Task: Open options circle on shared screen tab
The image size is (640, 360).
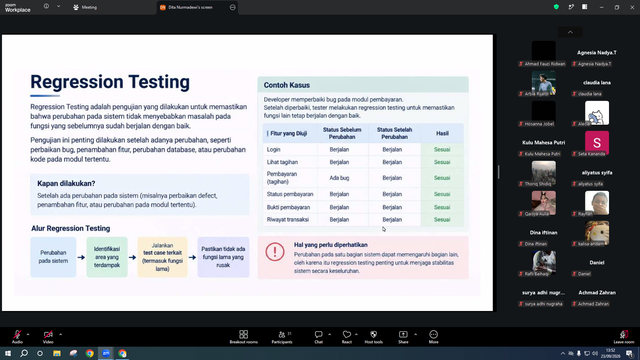Action: coord(233,7)
